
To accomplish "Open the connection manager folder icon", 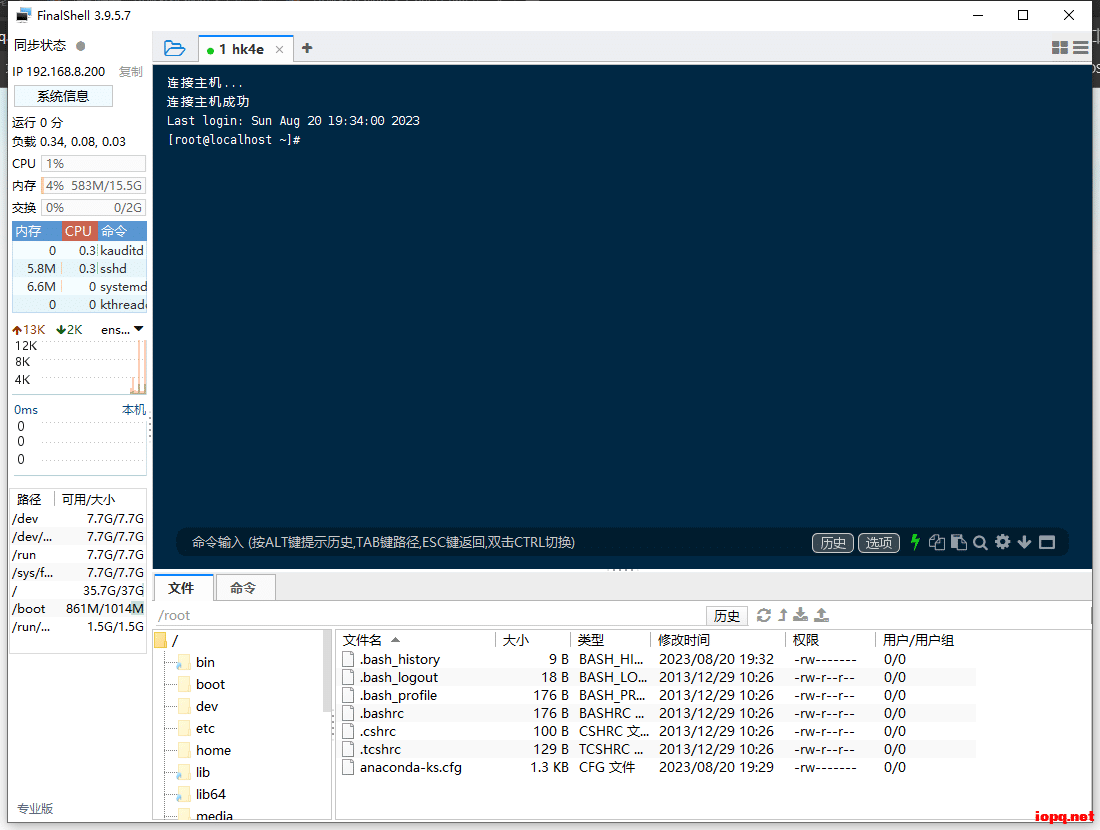I will [x=175, y=48].
